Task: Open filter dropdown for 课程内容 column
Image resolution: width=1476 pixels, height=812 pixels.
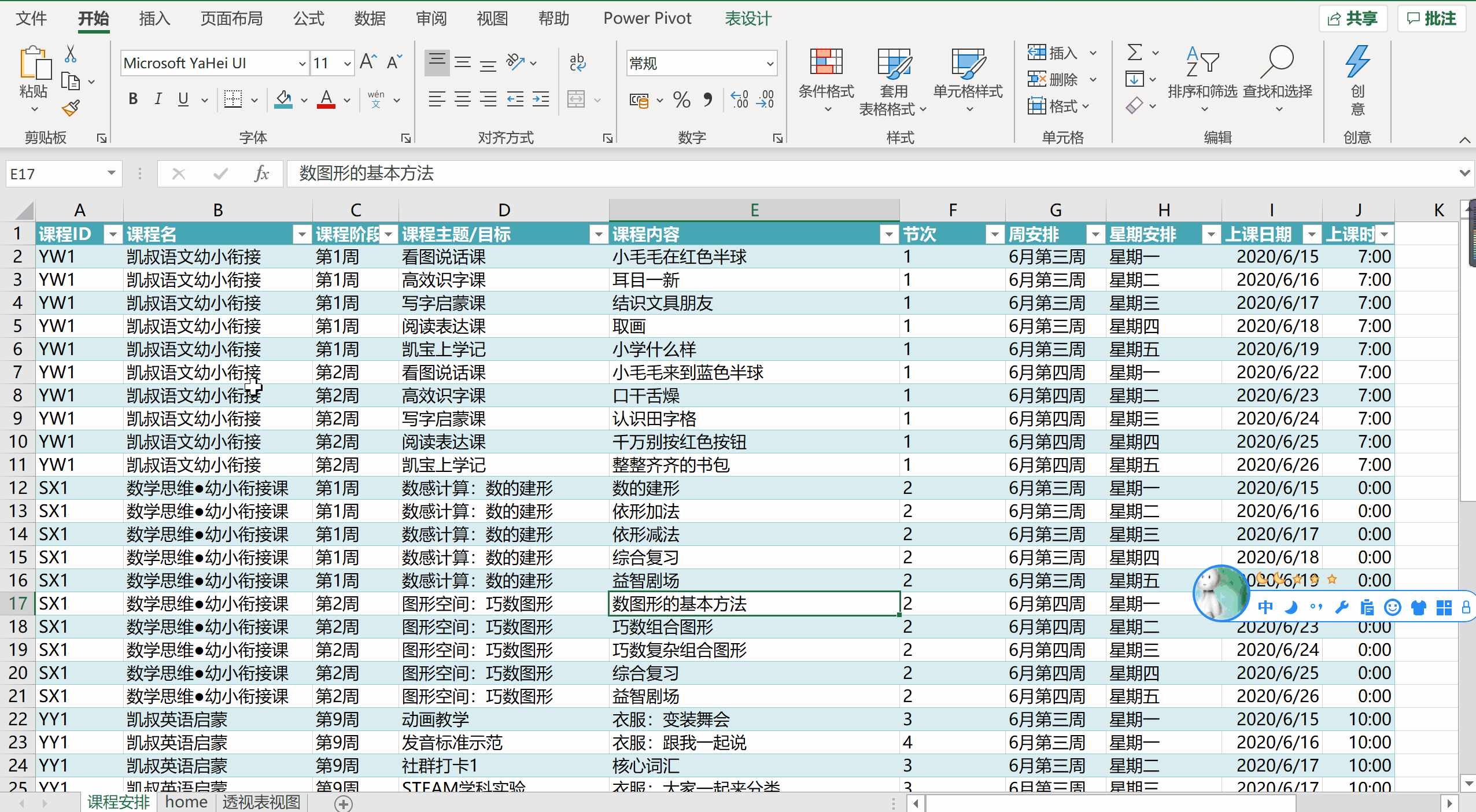Action: [x=888, y=234]
